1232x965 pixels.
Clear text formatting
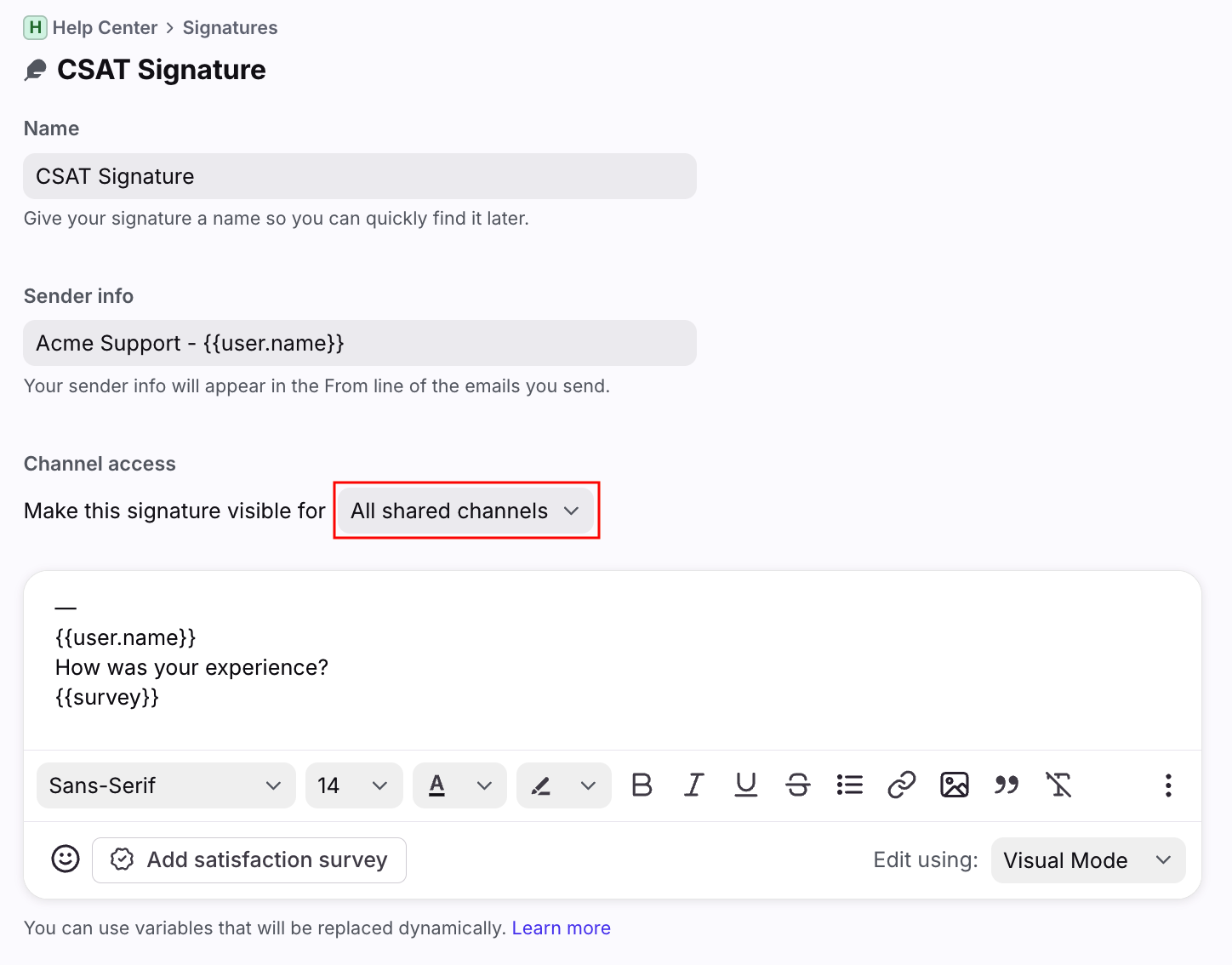point(1058,785)
